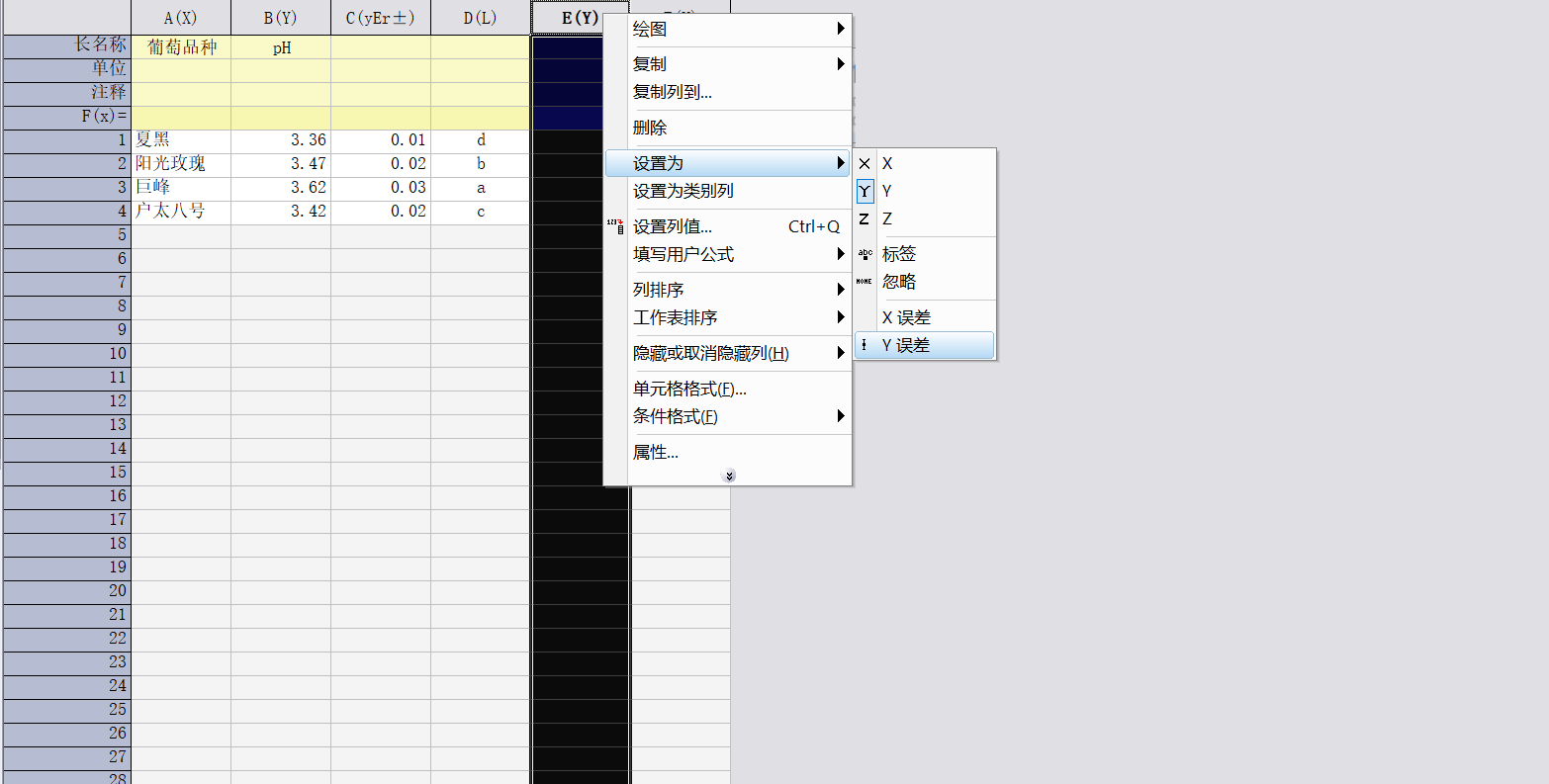Select the X designation icon in submenu
Viewport: 1549px width, 784px height.
[865, 164]
